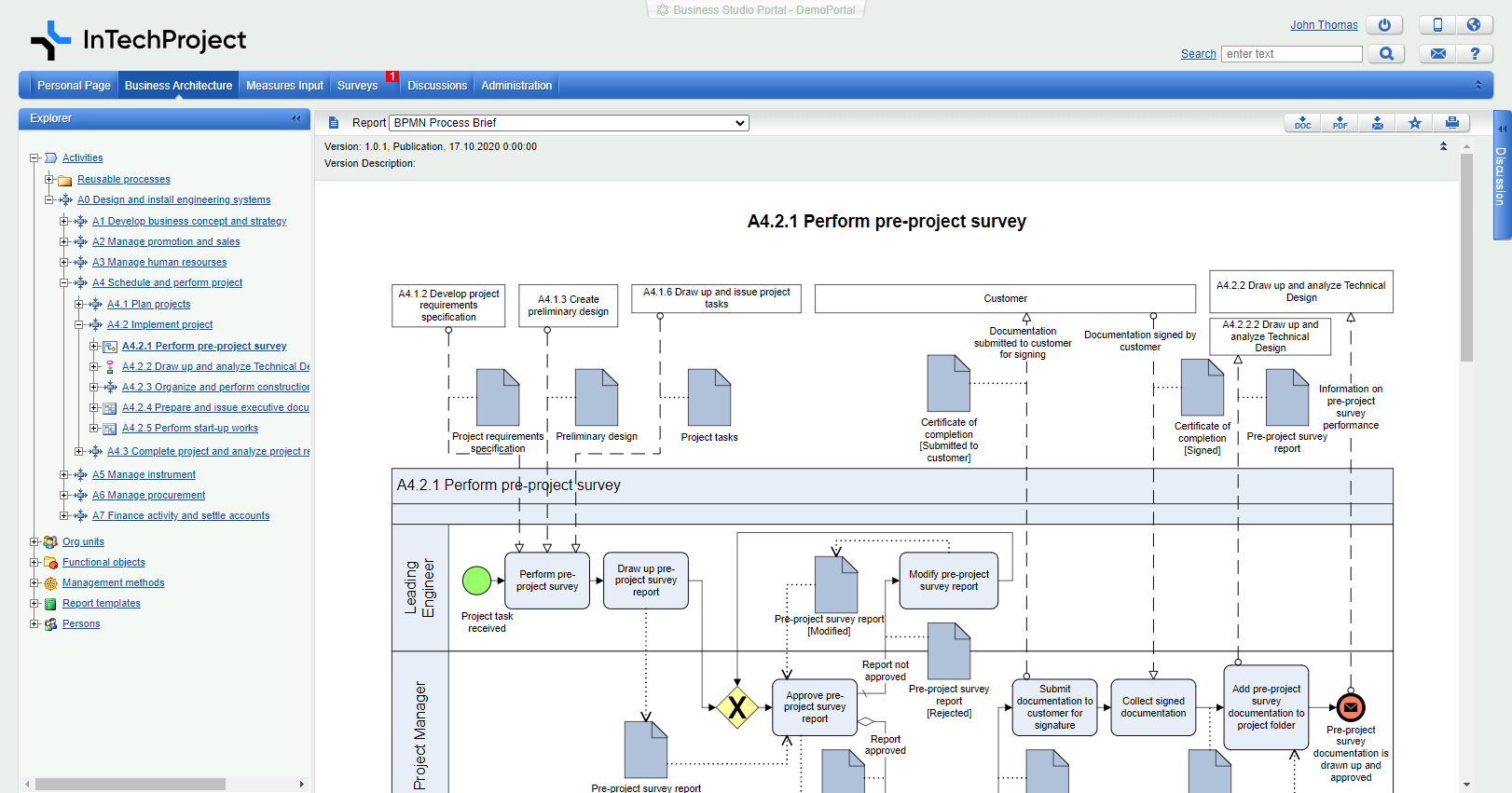Click the Customer participant box in diagram

1005,299
